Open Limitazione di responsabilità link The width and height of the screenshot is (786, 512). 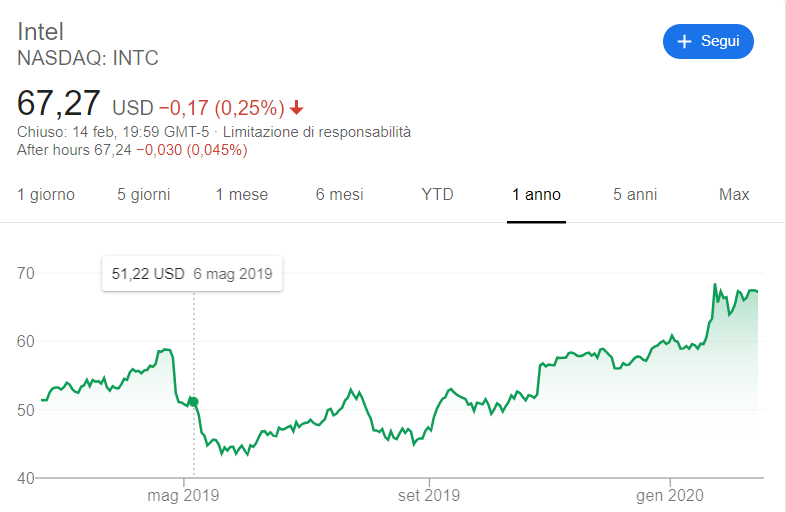[317, 132]
